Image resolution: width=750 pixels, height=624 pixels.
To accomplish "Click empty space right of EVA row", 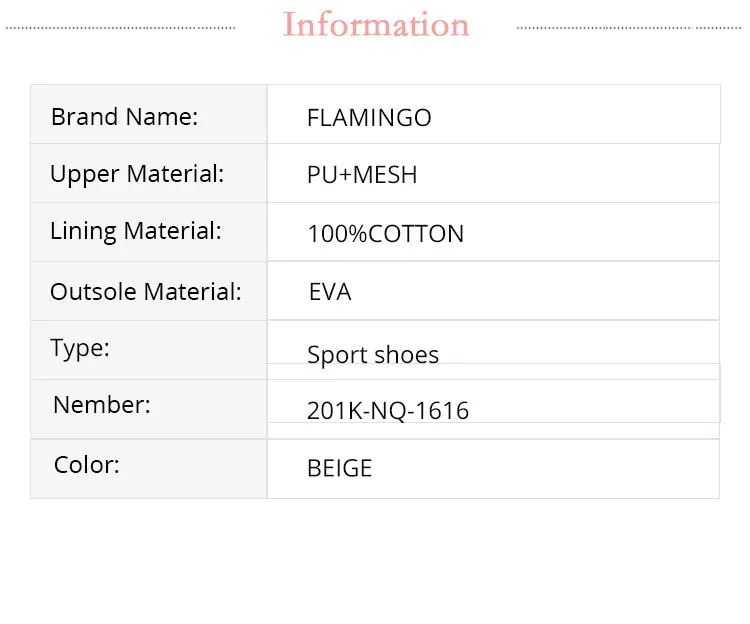I will coord(536,291).
